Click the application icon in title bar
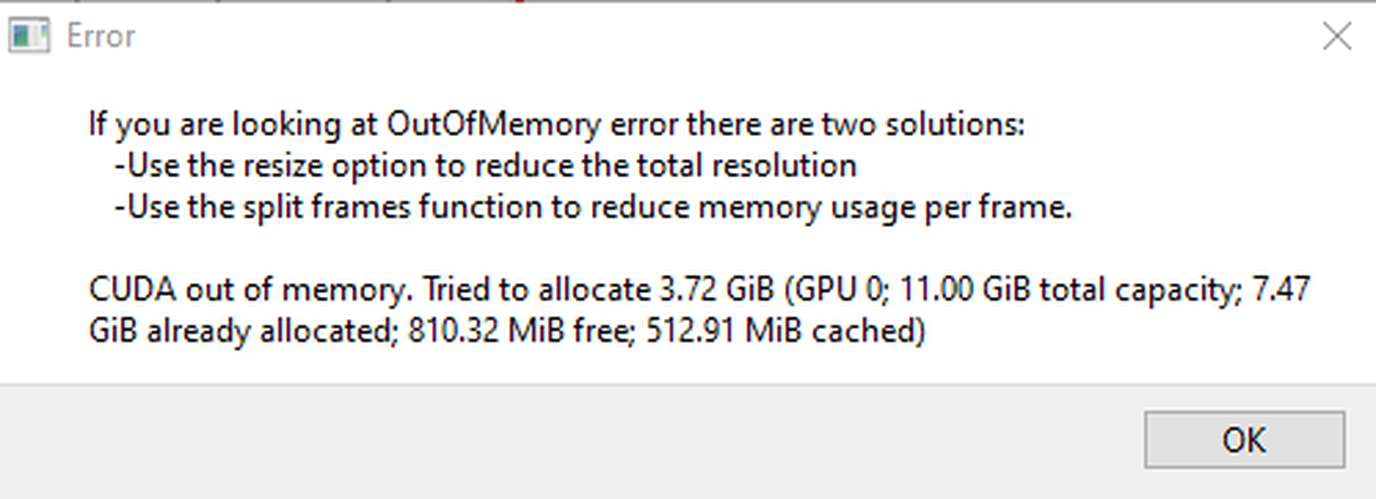The width and height of the screenshot is (1376, 499). 28,37
